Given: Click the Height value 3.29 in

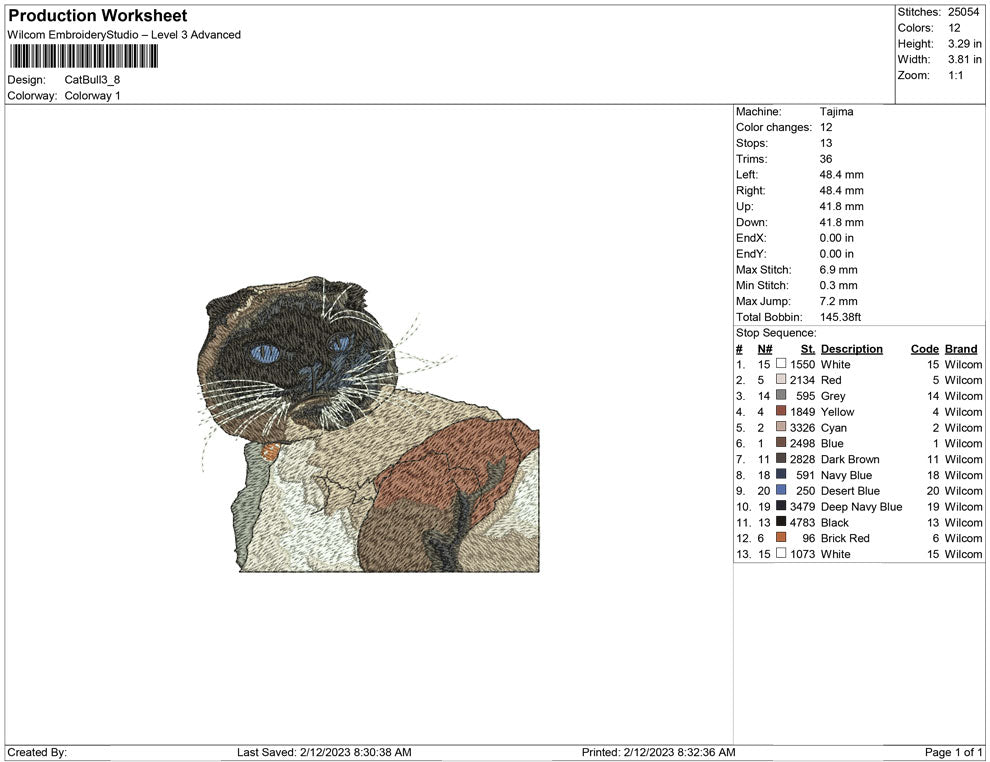Looking at the screenshot, I should [x=965, y=44].
